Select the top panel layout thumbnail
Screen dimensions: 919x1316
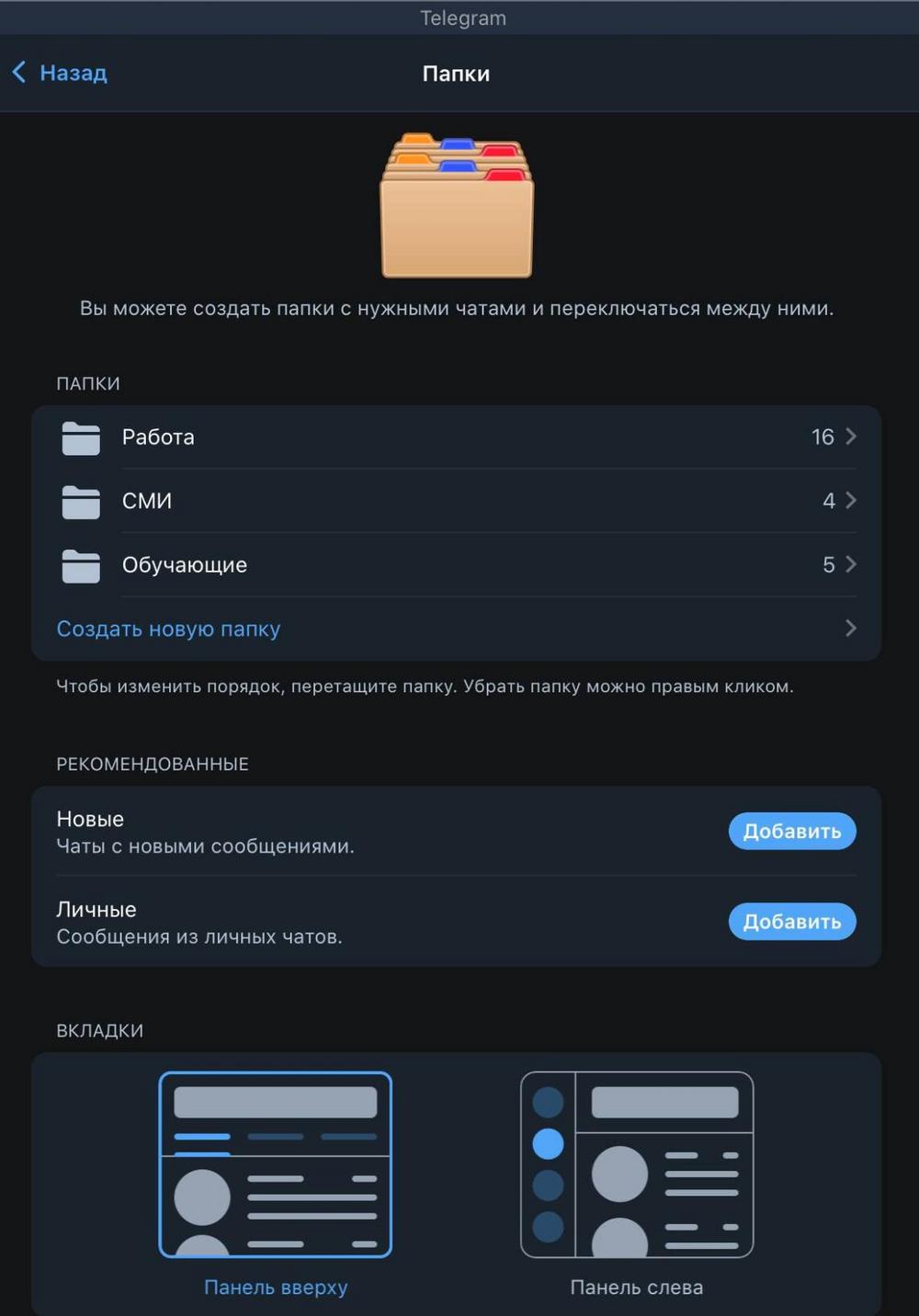(276, 1164)
